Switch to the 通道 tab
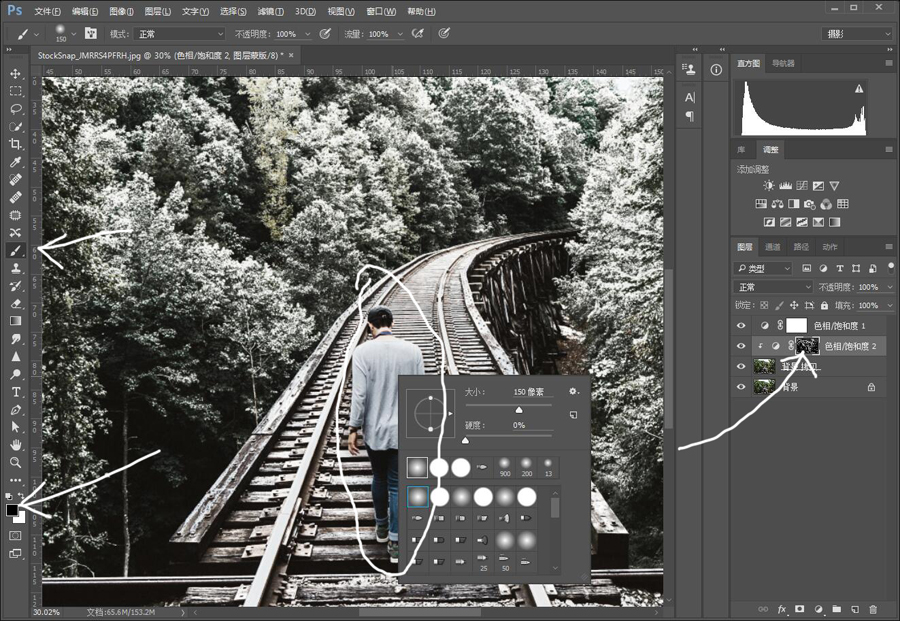 point(773,247)
